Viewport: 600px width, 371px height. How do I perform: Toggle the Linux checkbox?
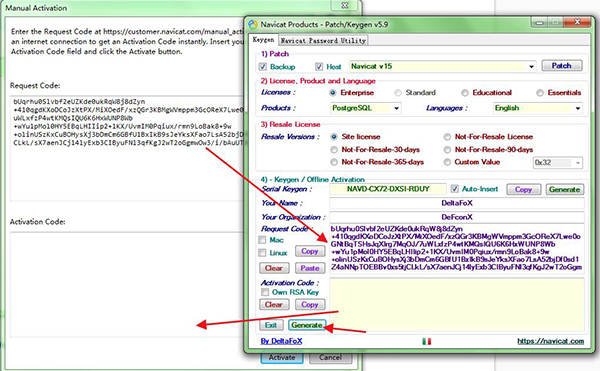[262, 253]
